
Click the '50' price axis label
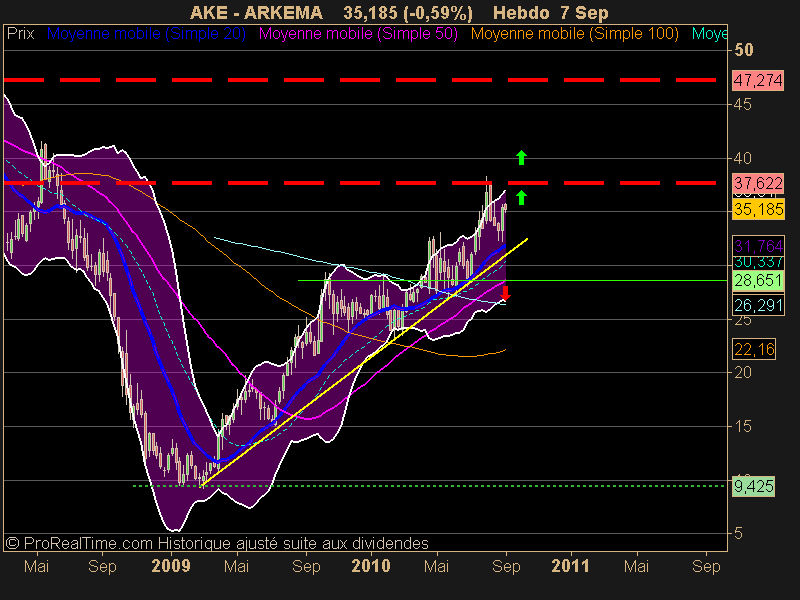(743, 50)
